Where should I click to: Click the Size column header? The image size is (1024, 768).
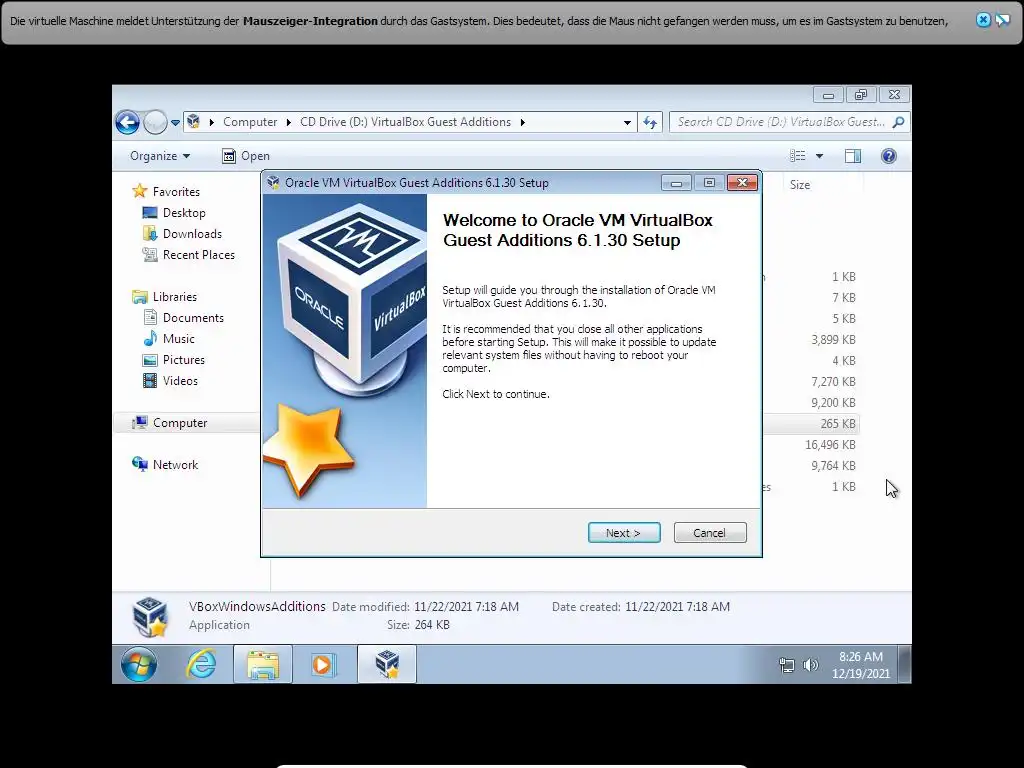(823, 185)
